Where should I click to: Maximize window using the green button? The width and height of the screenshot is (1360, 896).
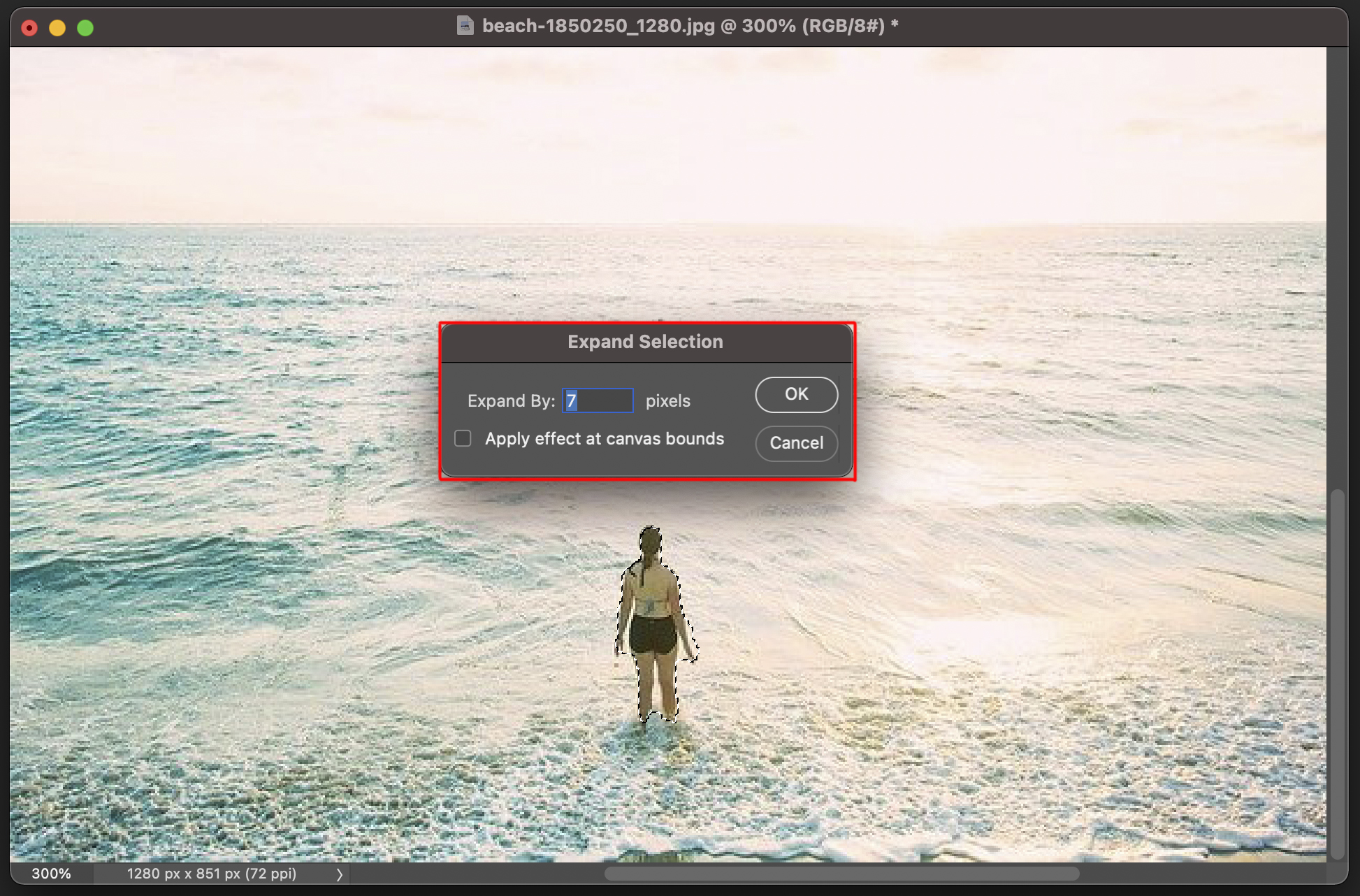85,28
